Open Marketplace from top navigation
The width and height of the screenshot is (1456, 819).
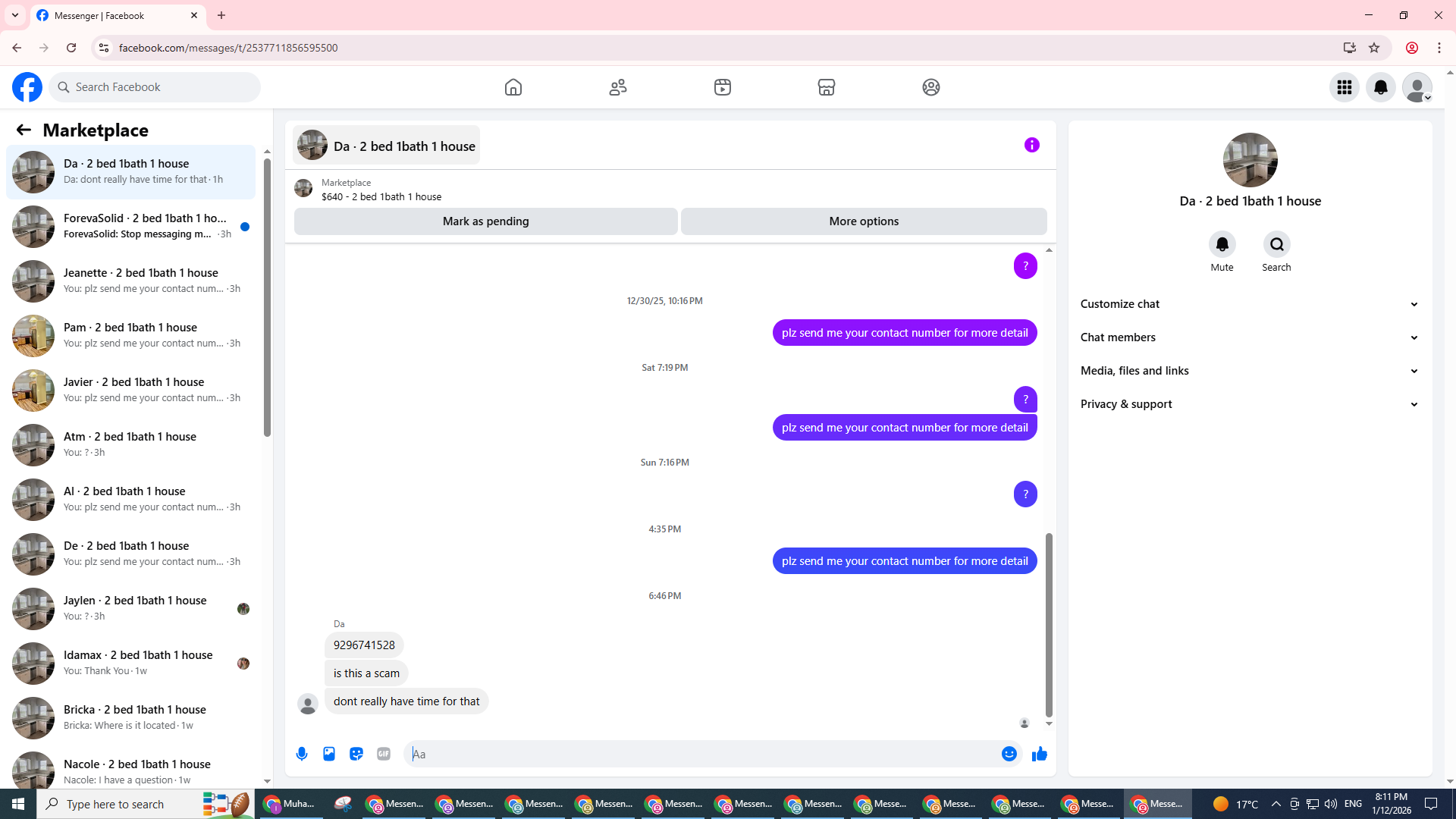tap(827, 87)
